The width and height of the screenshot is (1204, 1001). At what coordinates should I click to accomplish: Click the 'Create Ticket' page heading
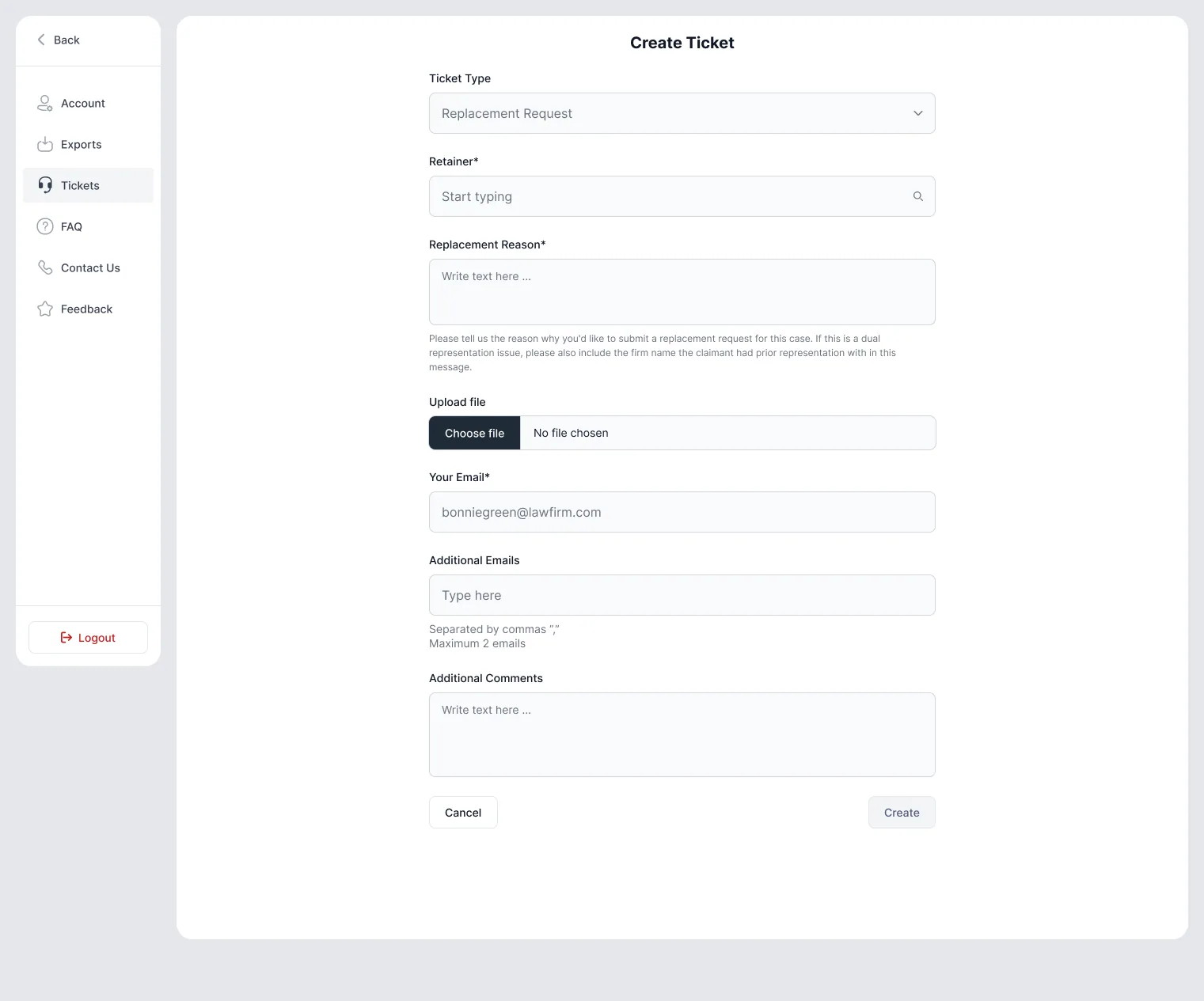pyautogui.click(x=682, y=43)
